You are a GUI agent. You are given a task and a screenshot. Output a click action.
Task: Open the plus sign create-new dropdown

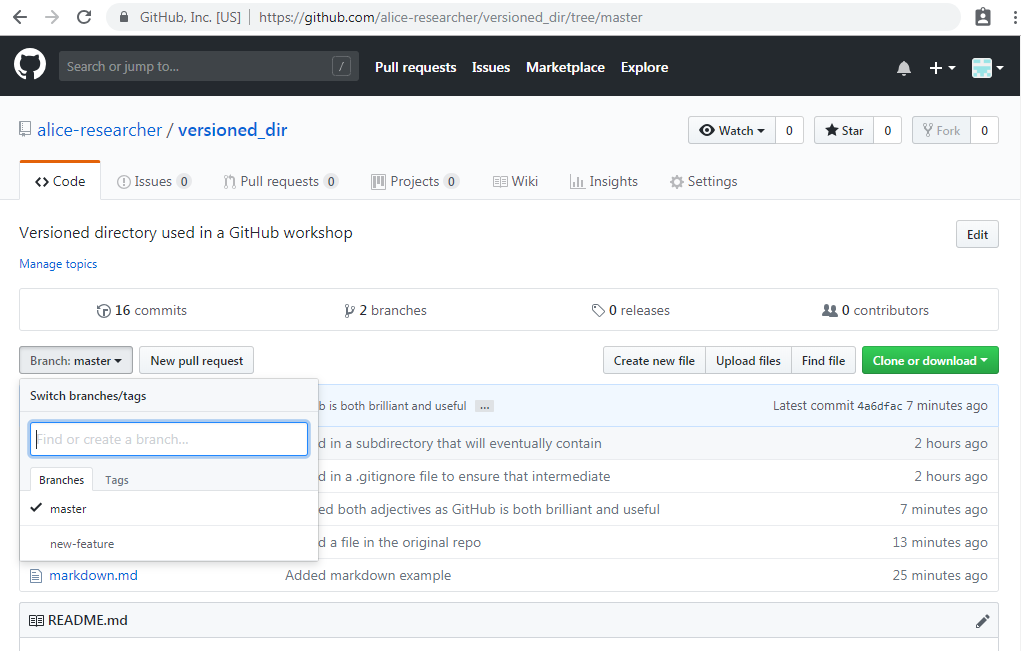[941, 67]
